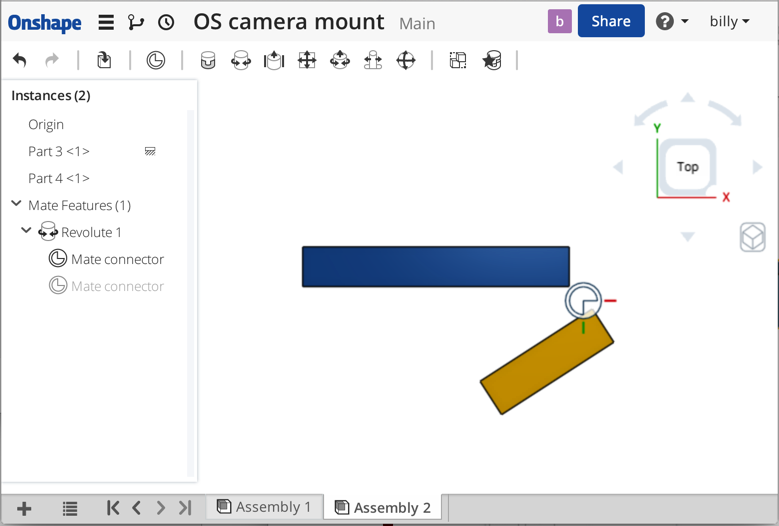Select the Fastened mate tool
Viewport: 779px width, 526px height.
coord(208,61)
